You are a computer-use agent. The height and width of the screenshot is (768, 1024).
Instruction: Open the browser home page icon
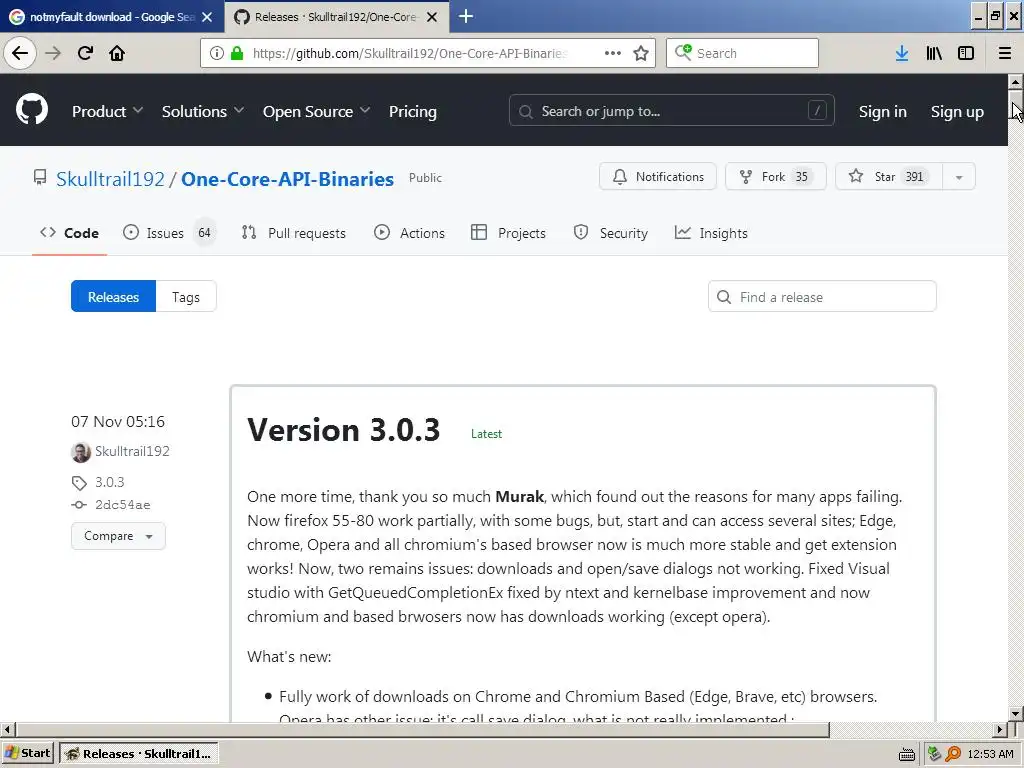click(117, 53)
